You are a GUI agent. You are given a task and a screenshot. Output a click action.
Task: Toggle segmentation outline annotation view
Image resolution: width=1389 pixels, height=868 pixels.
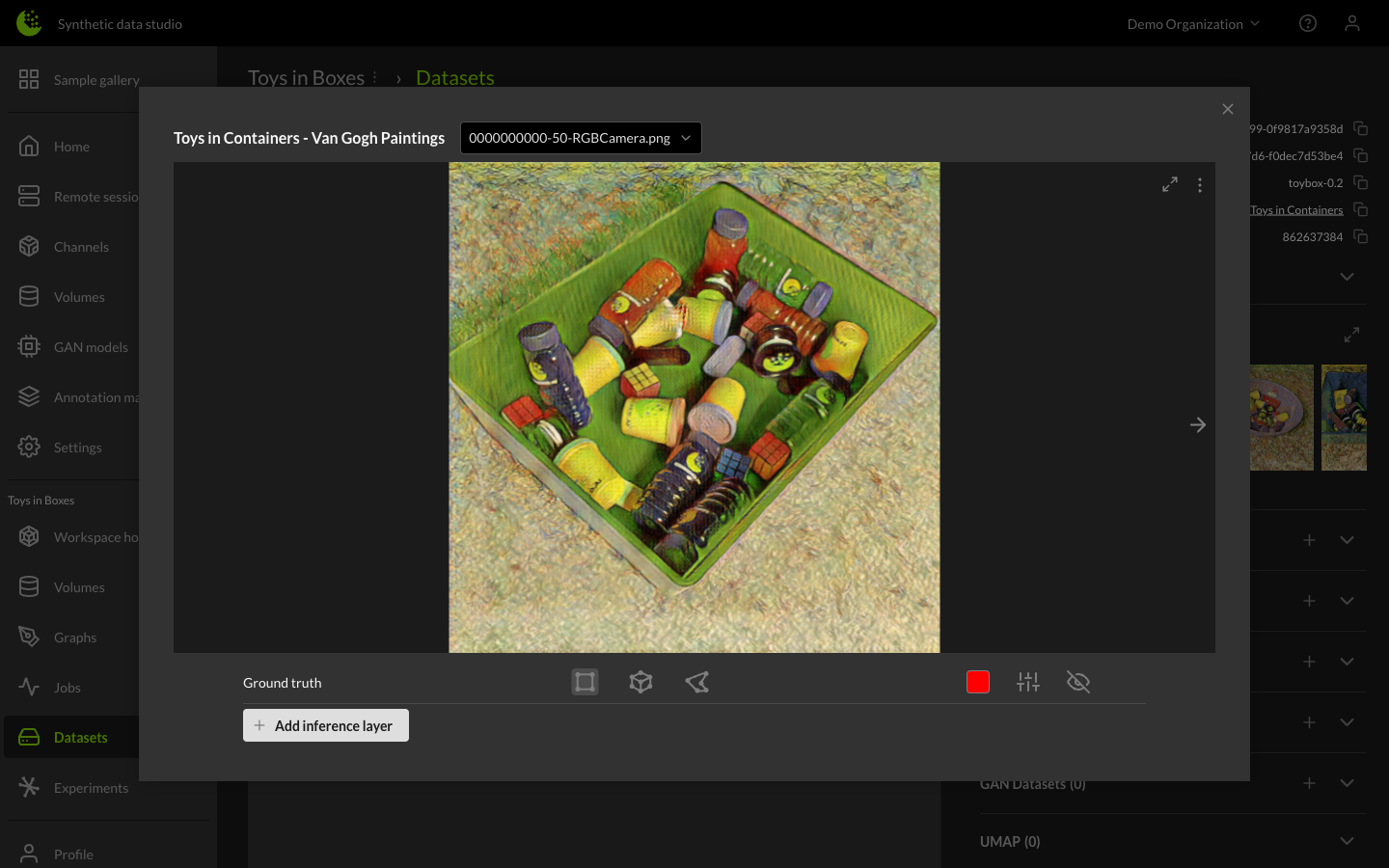point(697,682)
